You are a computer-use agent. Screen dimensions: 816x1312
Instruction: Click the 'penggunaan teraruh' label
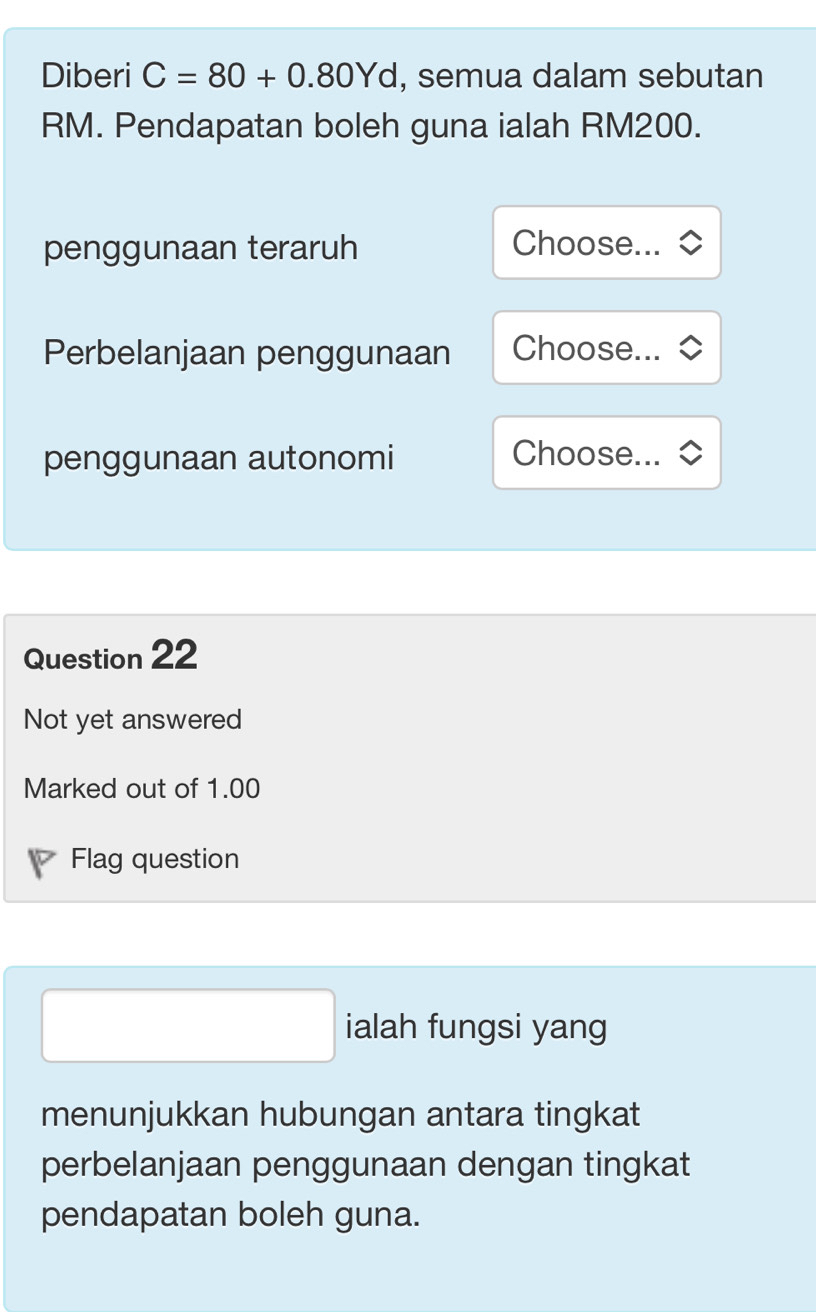(201, 247)
